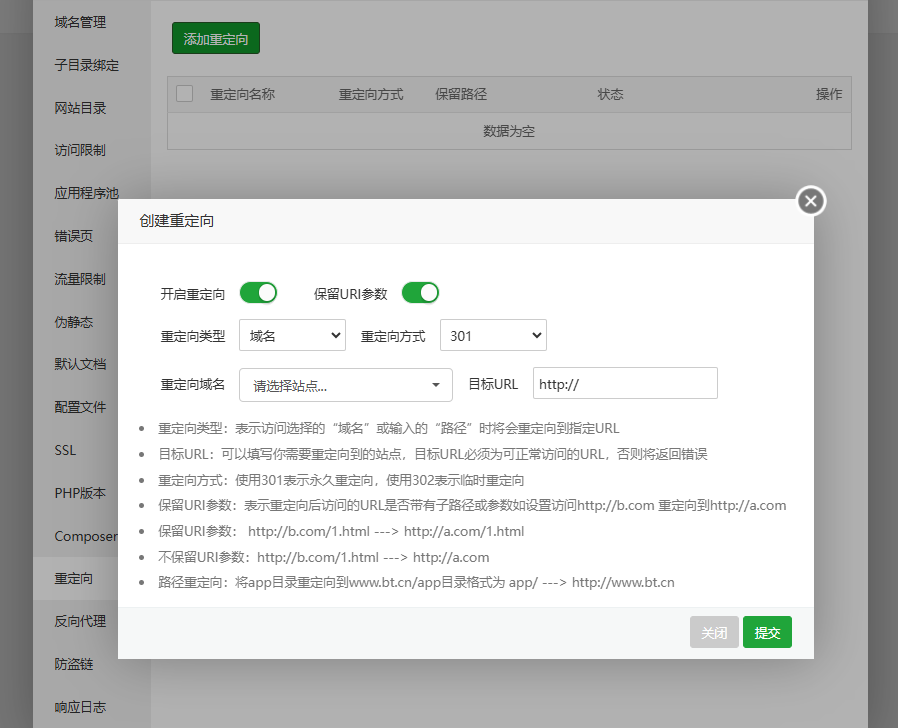The height and width of the screenshot is (728, 898).
Task: Click the 保留路径 column header
Action: tap(461, 94)
